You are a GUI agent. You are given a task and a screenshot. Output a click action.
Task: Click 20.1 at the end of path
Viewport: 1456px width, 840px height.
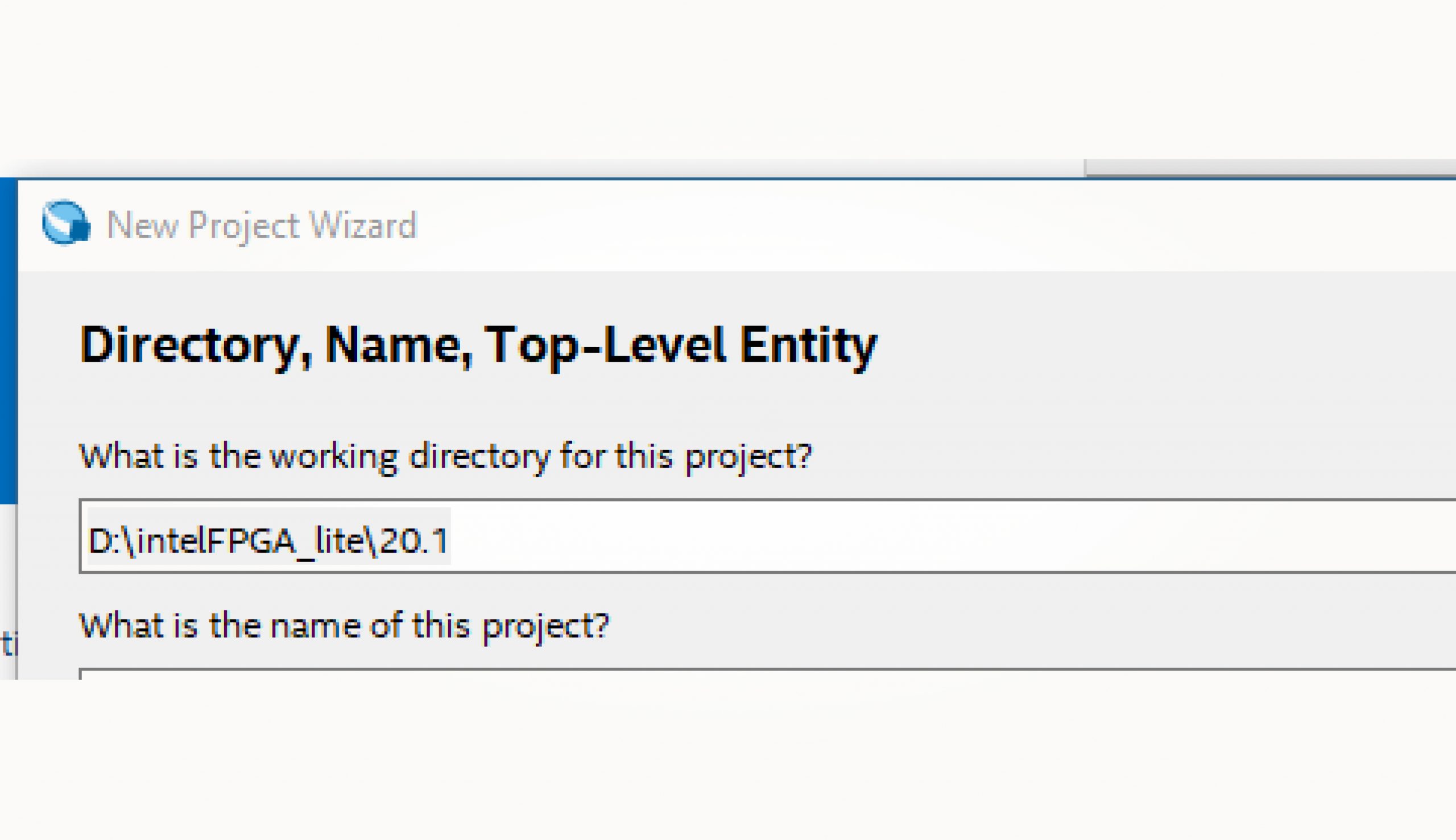tap(413, 541)
